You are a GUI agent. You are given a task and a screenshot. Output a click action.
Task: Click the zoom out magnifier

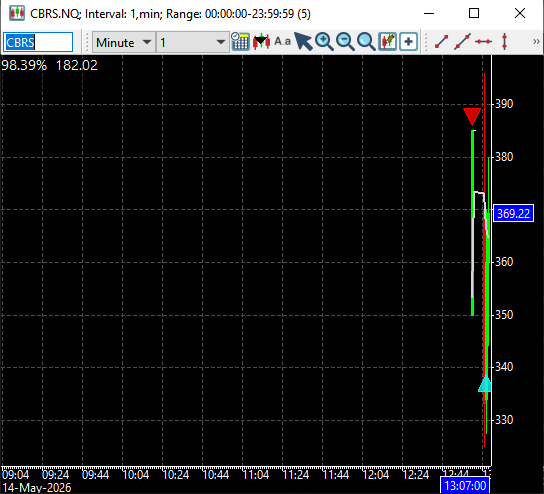tap(345, 42)
